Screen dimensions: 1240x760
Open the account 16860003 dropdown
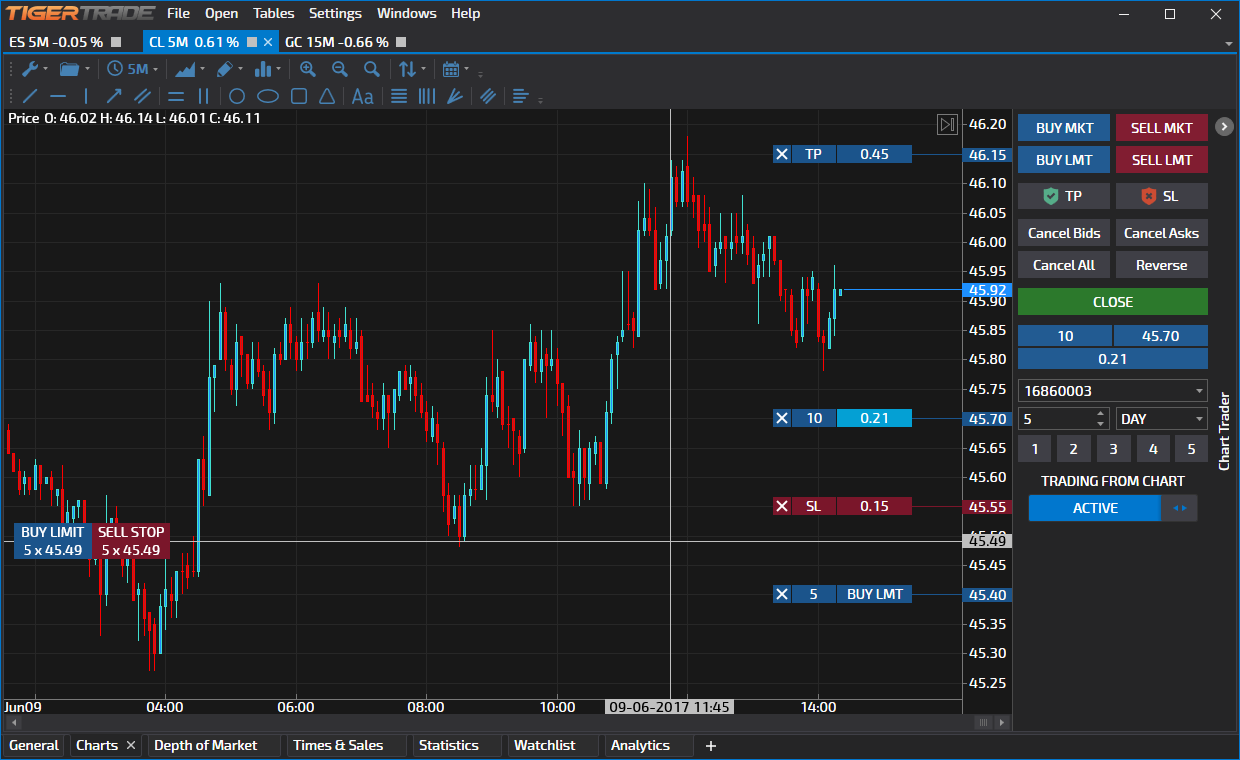[x=1112, y=390]
